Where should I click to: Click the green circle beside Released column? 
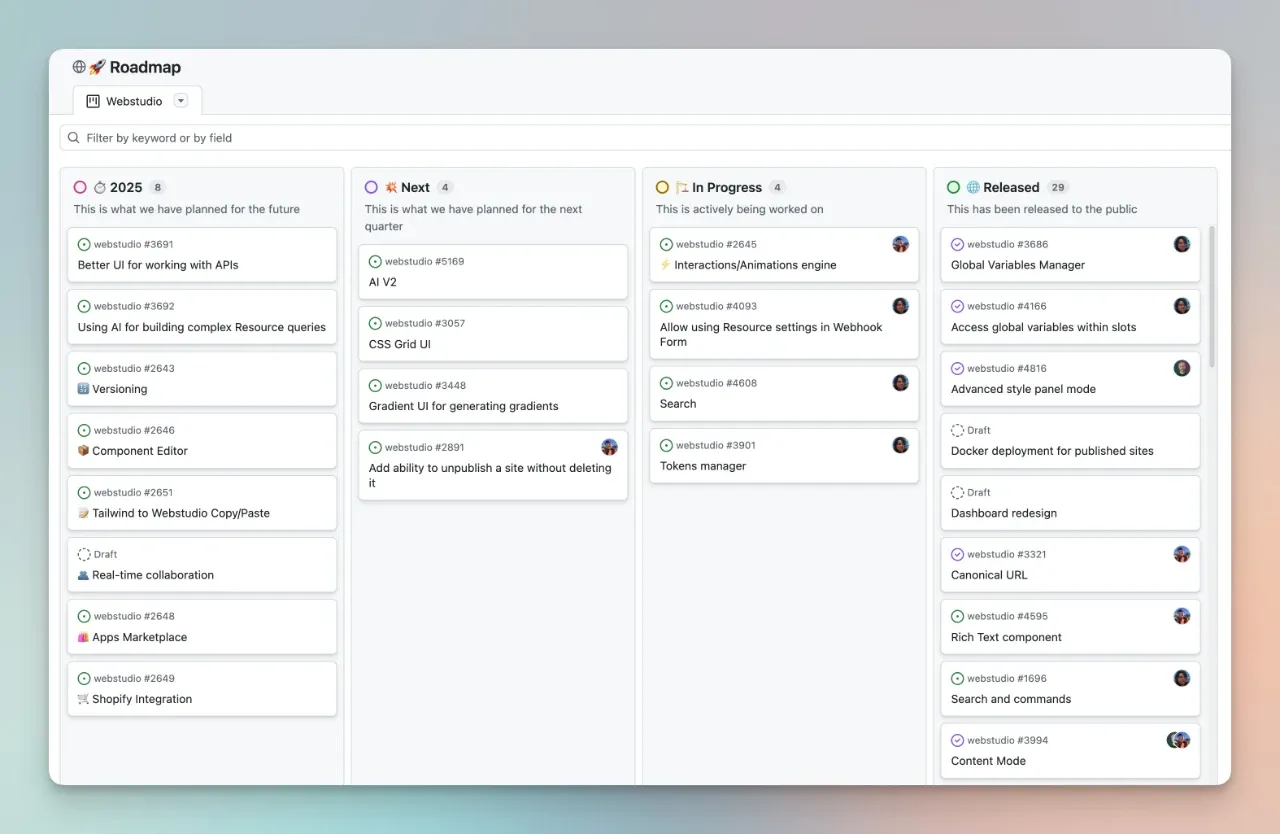953,187
